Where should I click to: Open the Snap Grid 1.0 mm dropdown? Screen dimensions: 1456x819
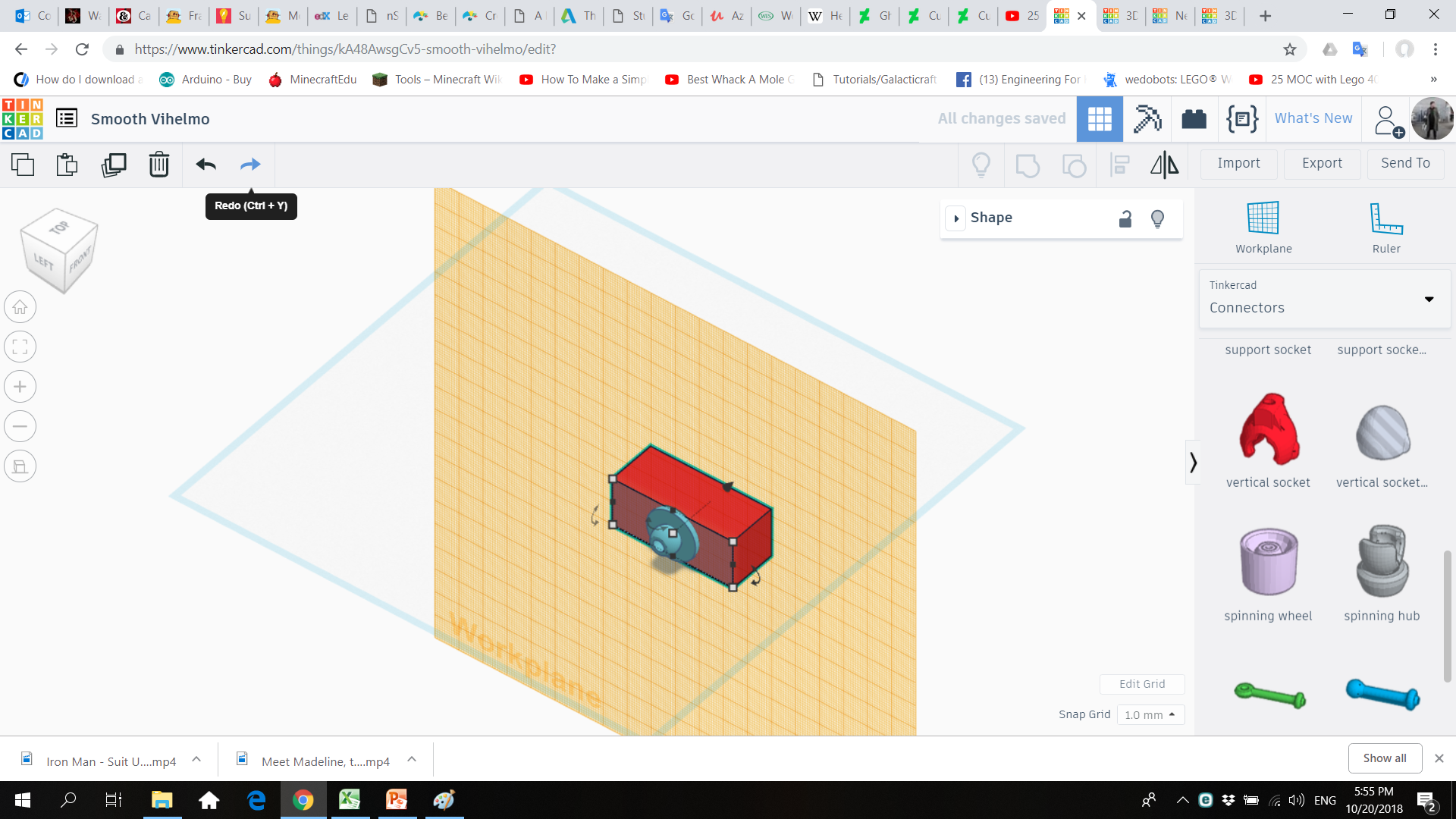pos(1150,714)
